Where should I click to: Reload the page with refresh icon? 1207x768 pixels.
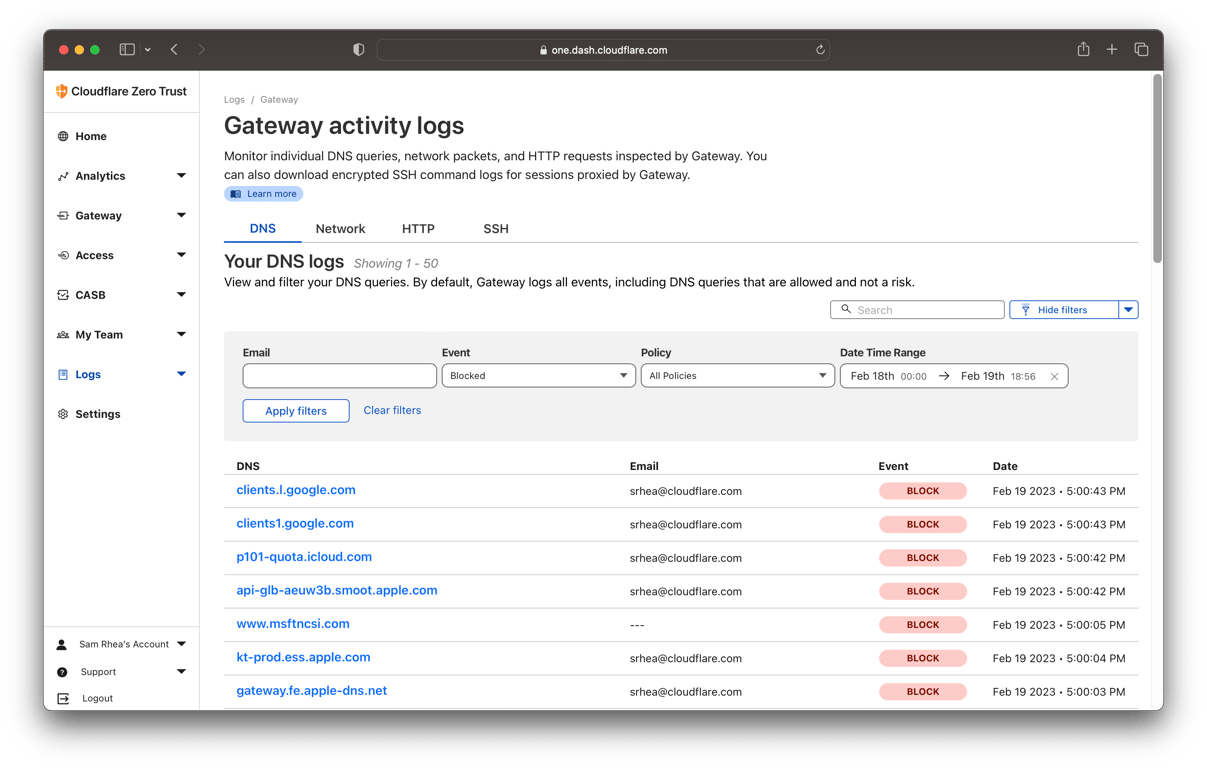[820, 49]
